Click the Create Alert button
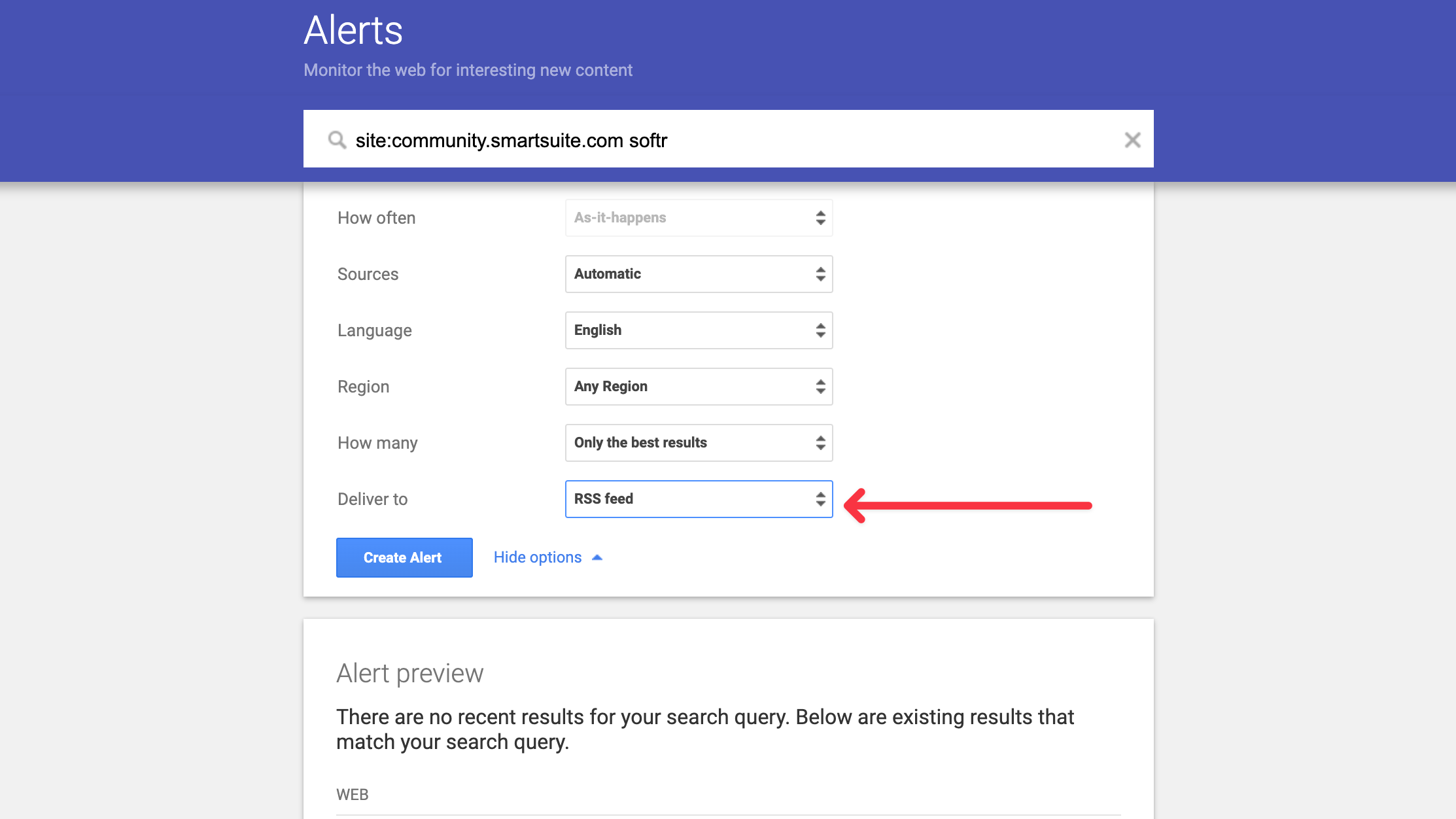The height and width of the screenshot is (819, 1456). pos(404,557)
